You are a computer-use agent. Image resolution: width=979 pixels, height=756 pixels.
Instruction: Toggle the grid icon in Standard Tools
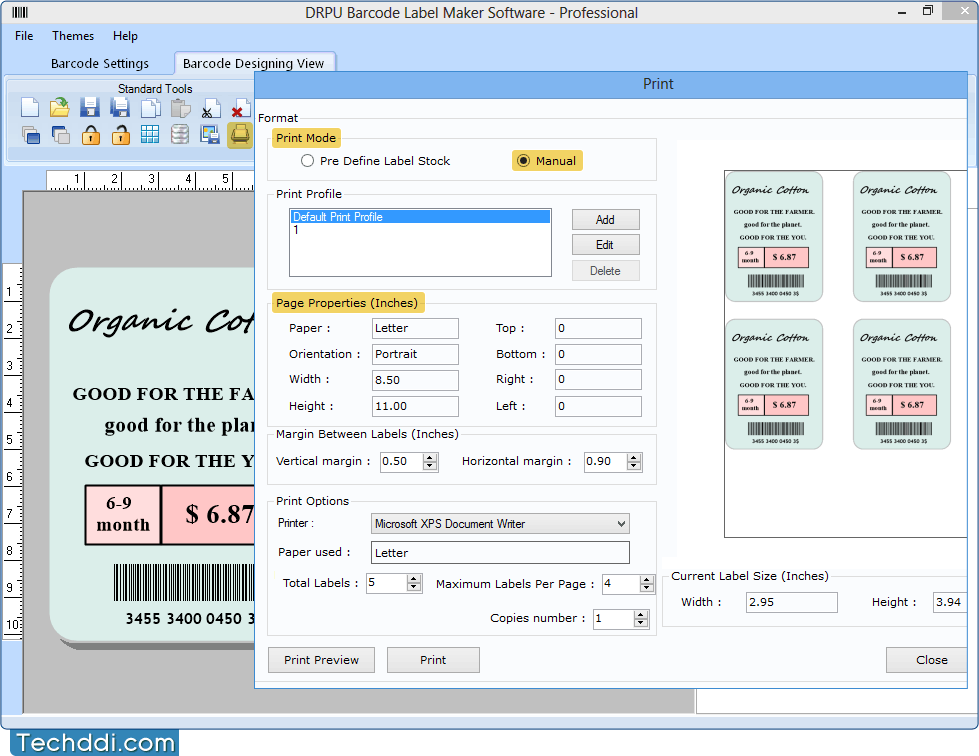pos(150,134)
